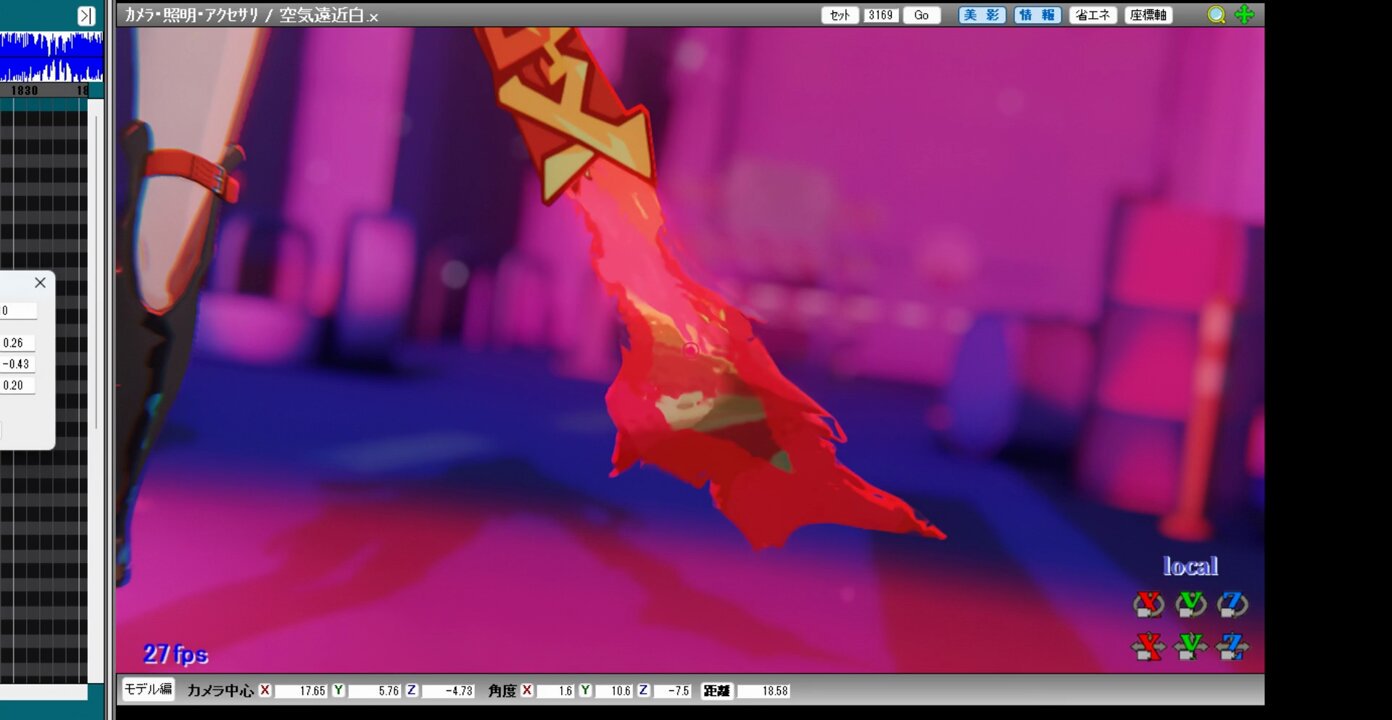Click the 角度 label

point(503,691)
